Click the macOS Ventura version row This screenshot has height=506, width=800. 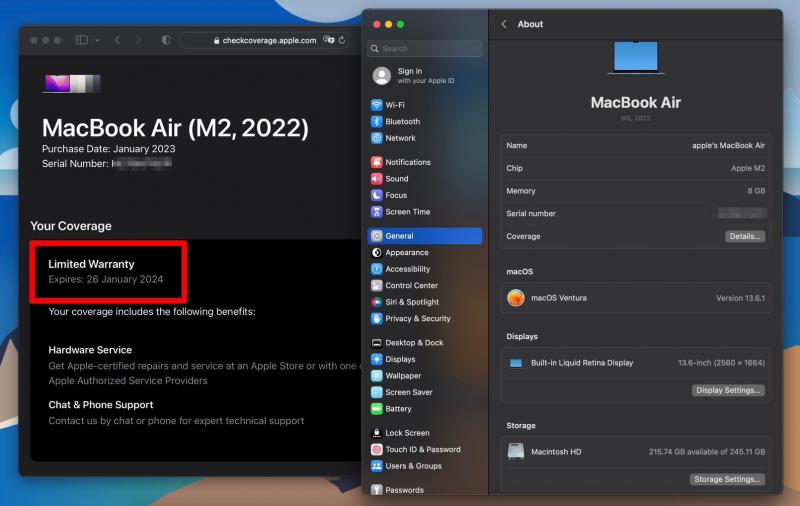point(635,298)
